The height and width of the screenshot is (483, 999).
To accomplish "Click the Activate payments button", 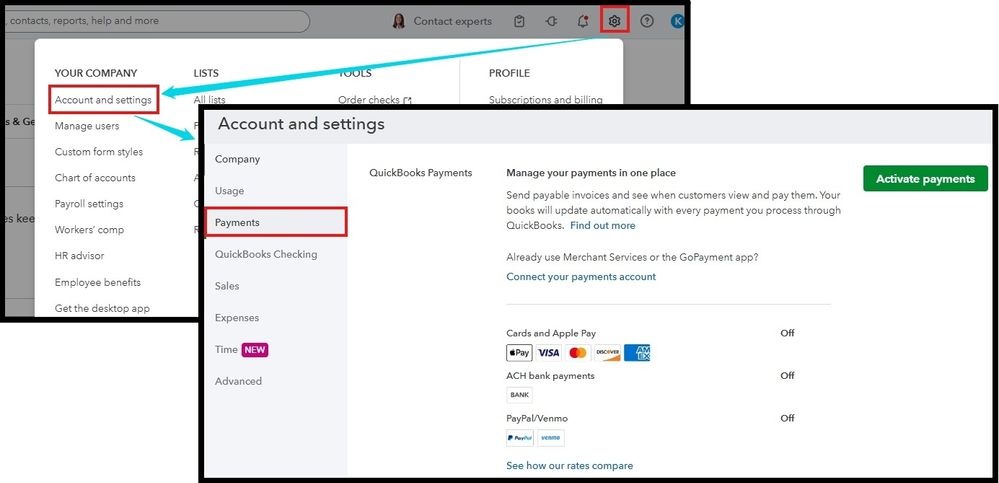I will [925, 178].
